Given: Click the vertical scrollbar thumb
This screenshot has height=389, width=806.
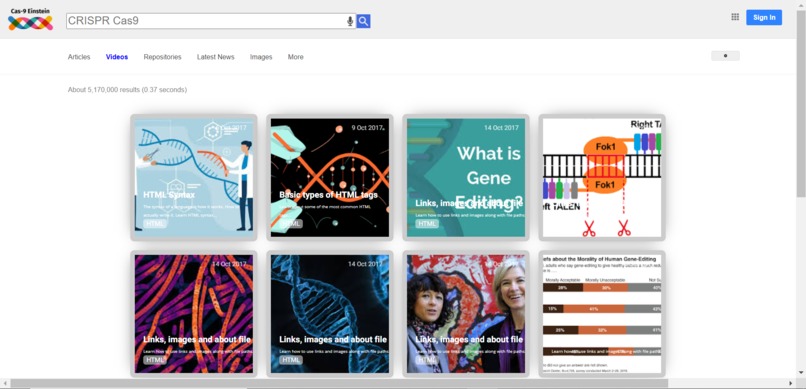Looking at the screenshot, I should (801, 103).
